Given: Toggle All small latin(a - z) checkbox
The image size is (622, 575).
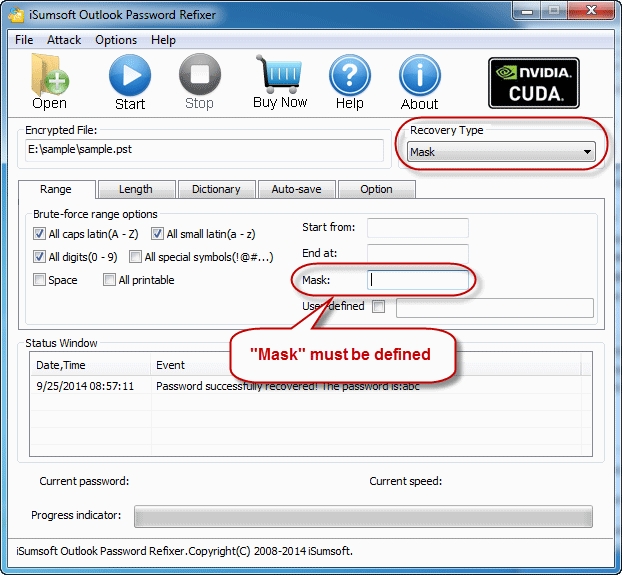Looking at the screenshot, I should [x=157, y=234].
